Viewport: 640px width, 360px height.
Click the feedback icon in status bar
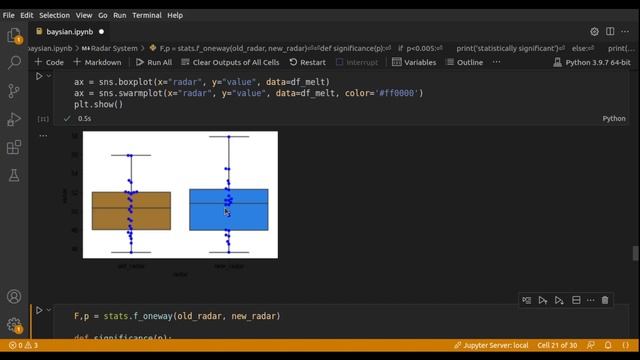591,345
